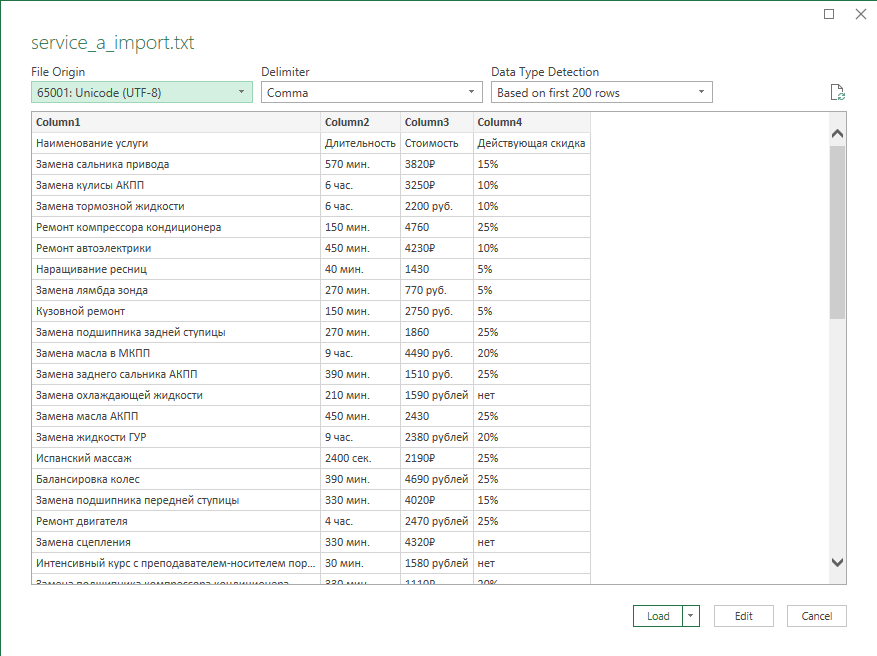Select the Column4 header

pyautogui.click(x=531, y=122)
